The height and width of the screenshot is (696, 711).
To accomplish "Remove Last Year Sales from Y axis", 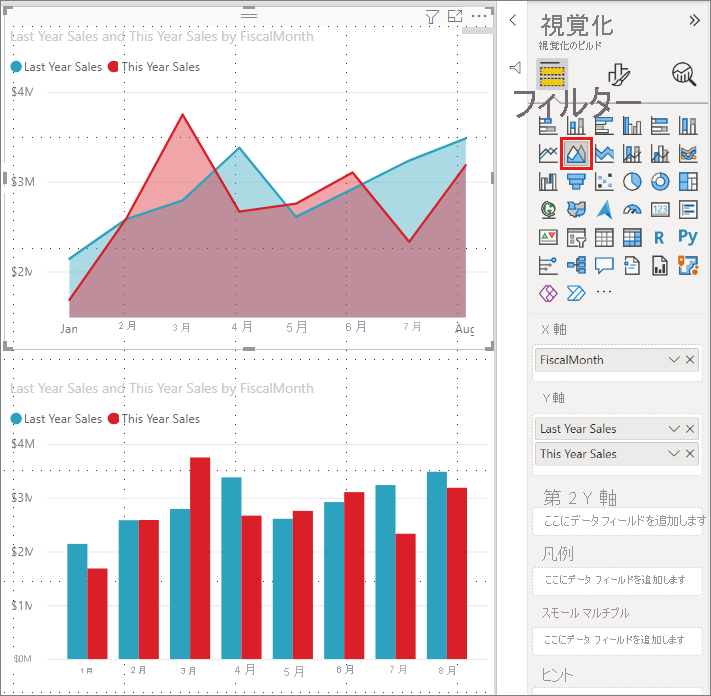I will (x=690, y=429).
